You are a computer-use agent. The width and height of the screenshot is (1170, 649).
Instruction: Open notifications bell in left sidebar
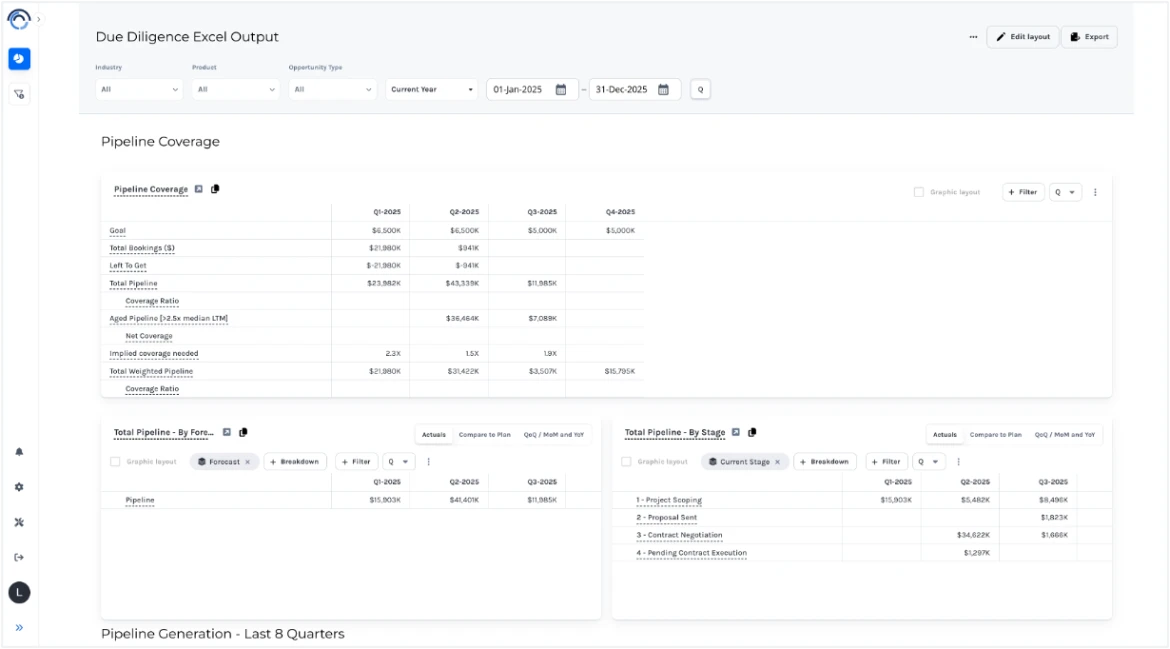pos(19,452)
